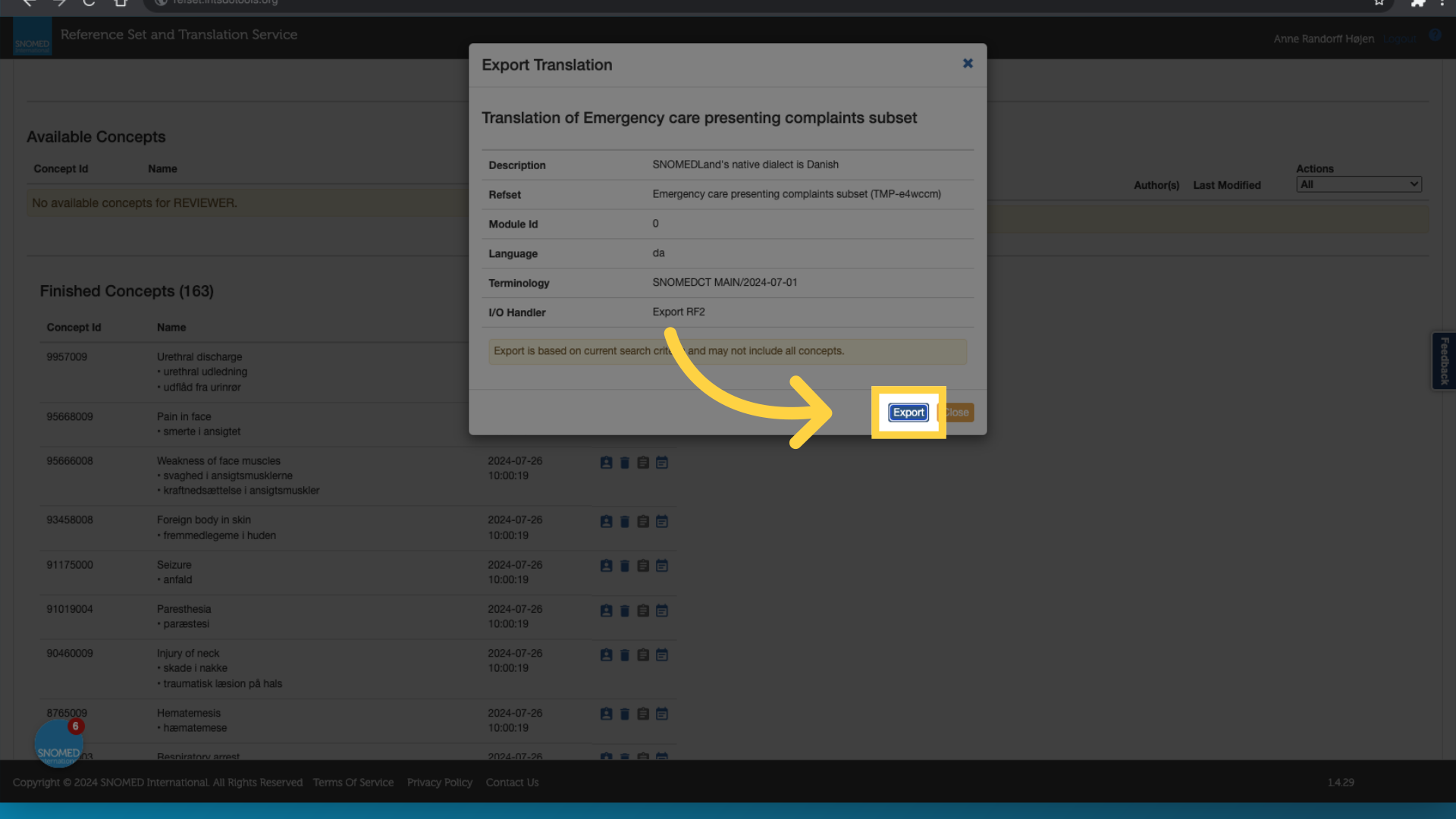1456x819 pixels.
Task: Click trash icon for Foreign body in skin
Action: [625, 522]
